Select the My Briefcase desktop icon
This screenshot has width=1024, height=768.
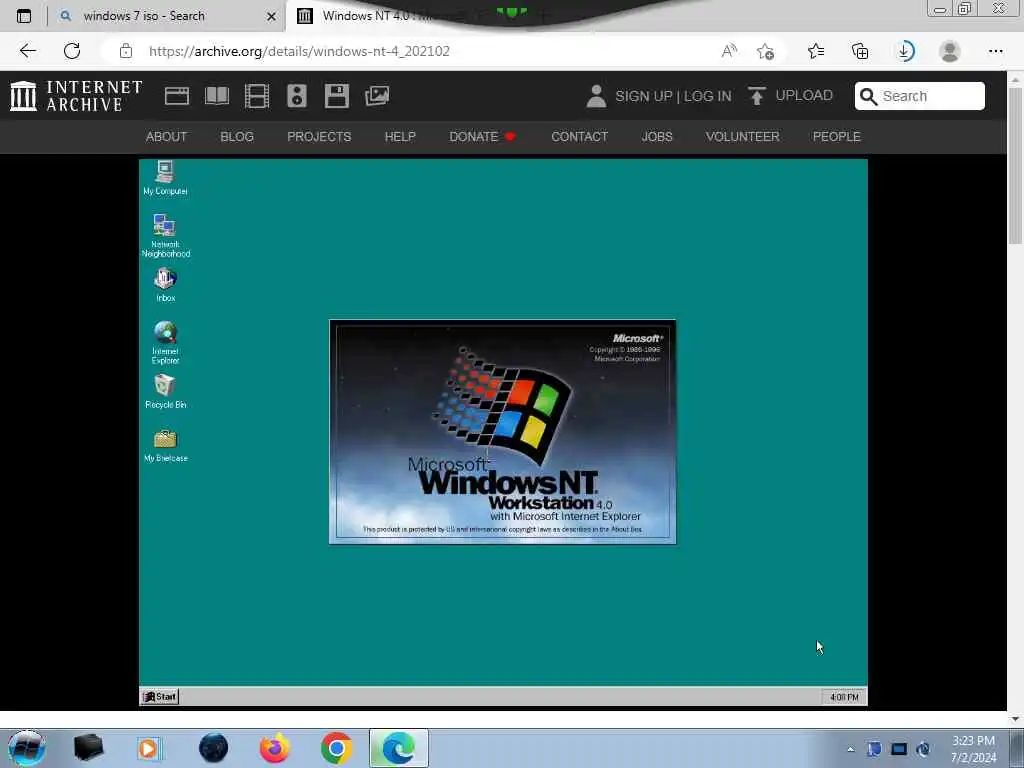tap(165, 445)
